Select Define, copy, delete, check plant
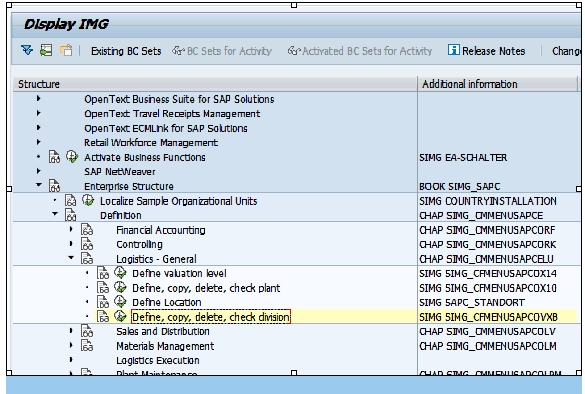Image resolution: width=585 pixels, height=394 pixels. click(206, 288)
